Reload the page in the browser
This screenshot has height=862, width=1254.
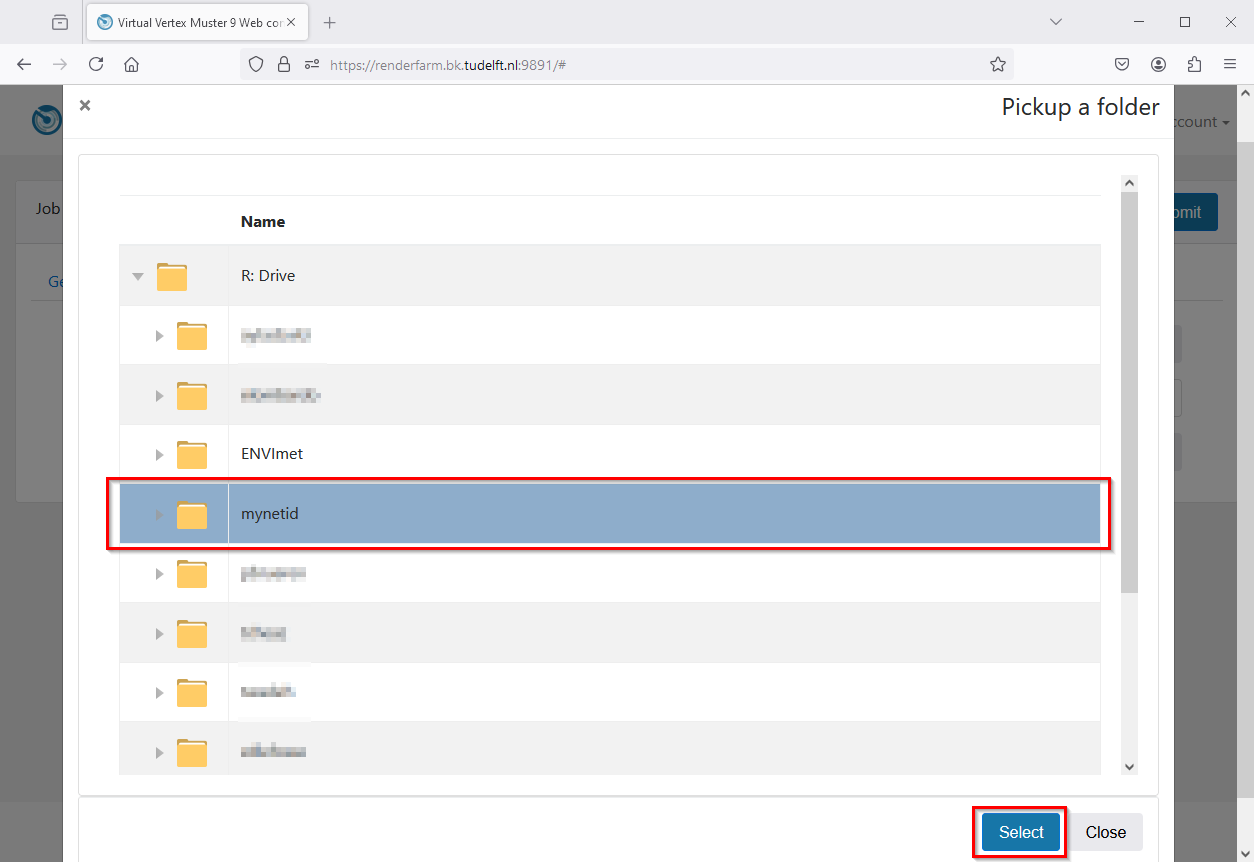96,65
